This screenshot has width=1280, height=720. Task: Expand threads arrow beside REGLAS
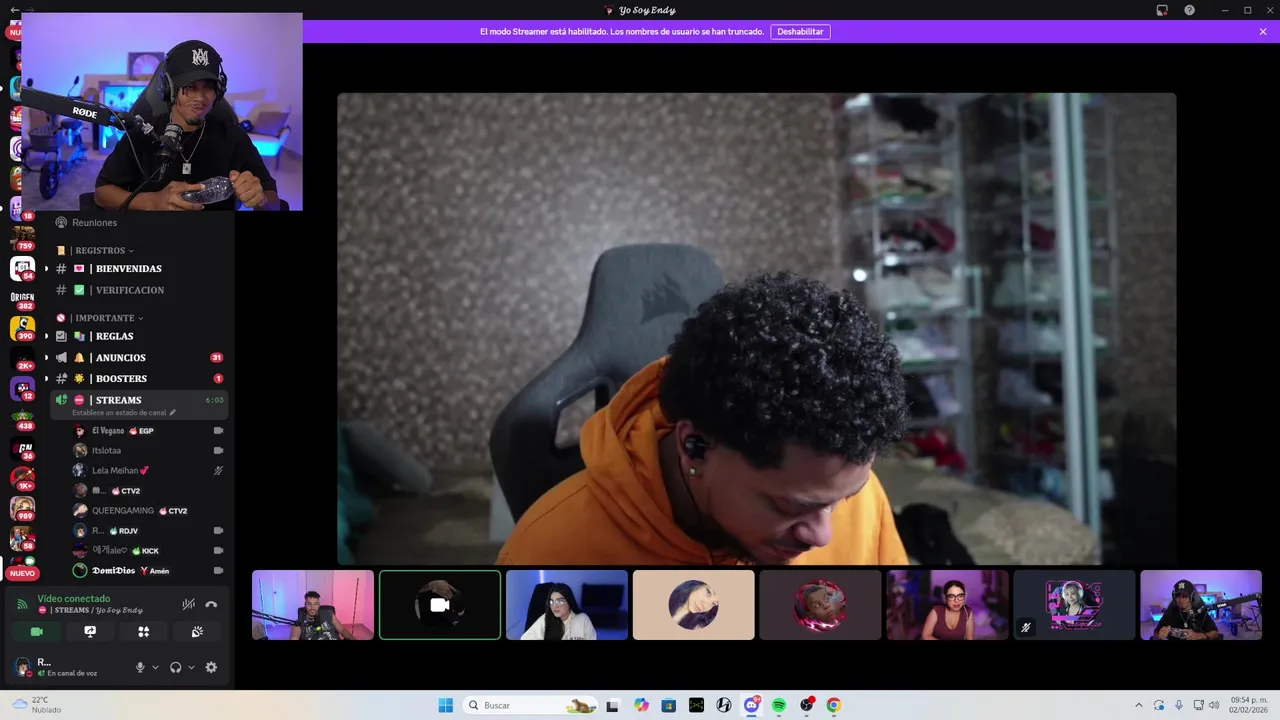pyautogui.click(x=46, y=336)
